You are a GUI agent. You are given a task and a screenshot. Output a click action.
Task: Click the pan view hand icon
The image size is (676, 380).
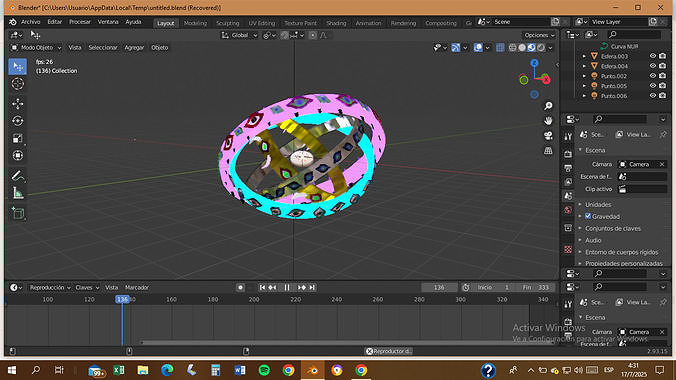[548, 121]
